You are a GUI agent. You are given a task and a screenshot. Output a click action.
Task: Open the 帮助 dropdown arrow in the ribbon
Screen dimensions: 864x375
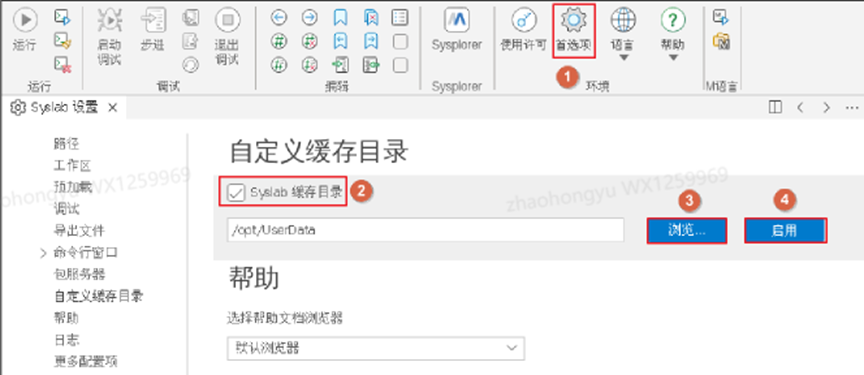(673, 57)
